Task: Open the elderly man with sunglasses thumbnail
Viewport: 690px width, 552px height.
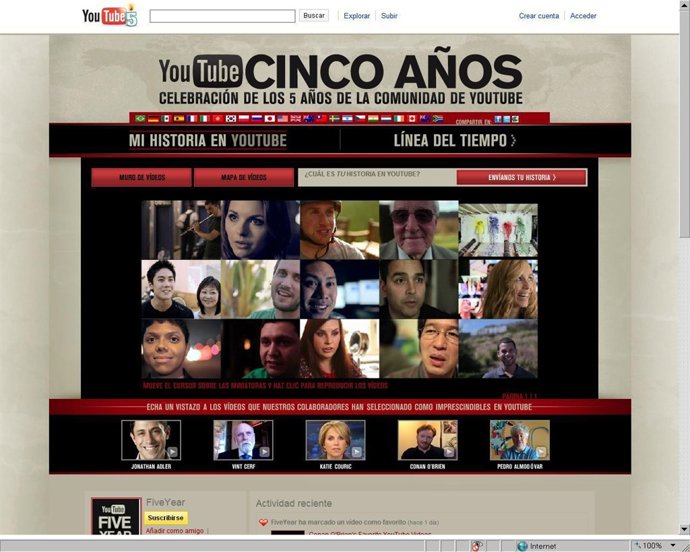Action: (x=418, y=230)
